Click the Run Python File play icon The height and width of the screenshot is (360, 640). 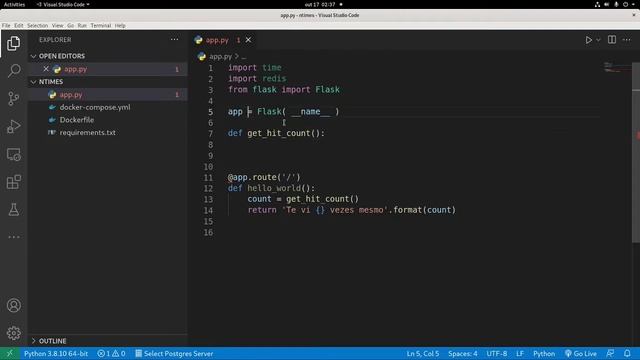589,40
